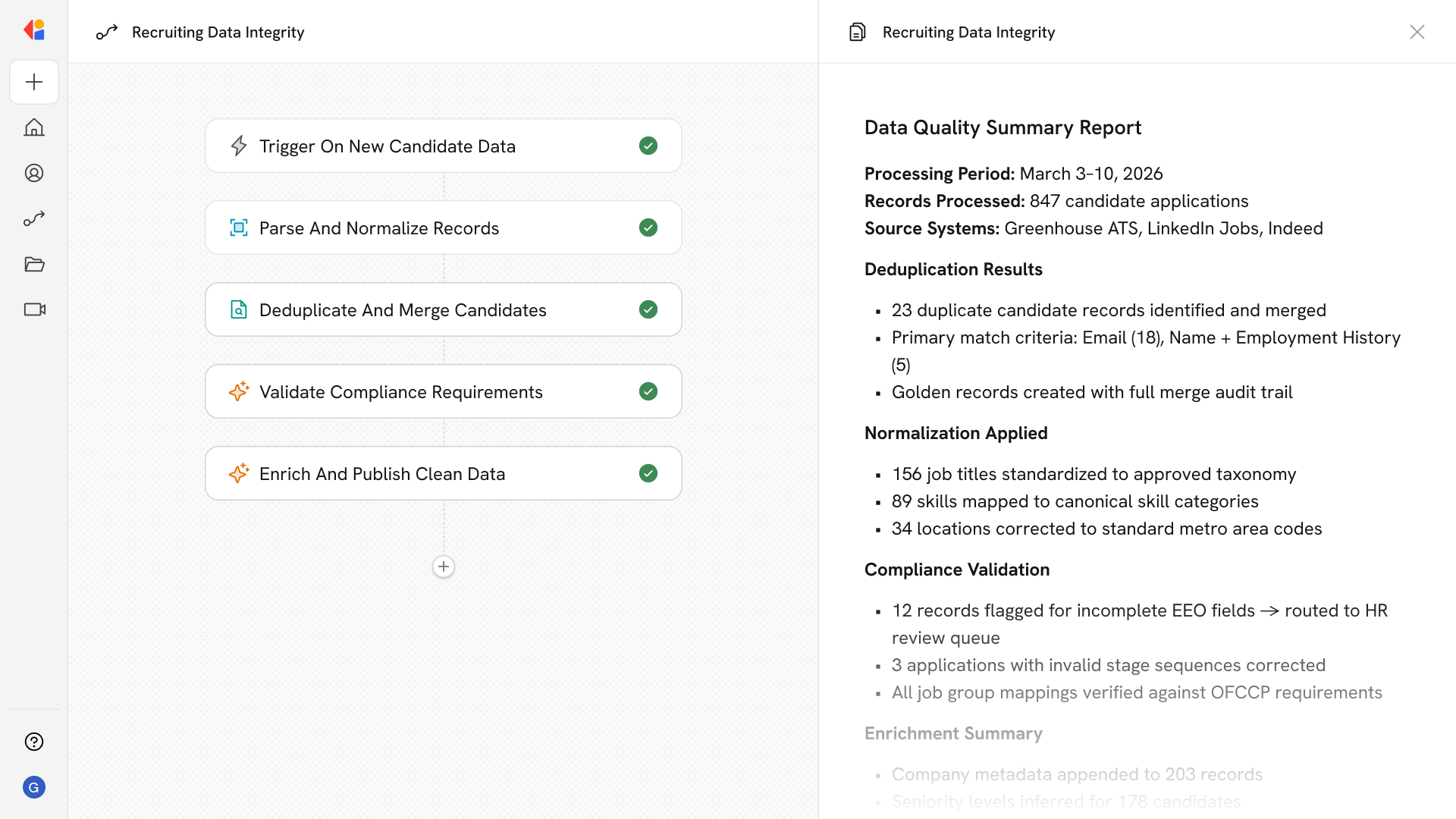Click the Recruiting Data Integrity workflow title
This screenshot has height=819, width=1456.
tap(218, 32)
